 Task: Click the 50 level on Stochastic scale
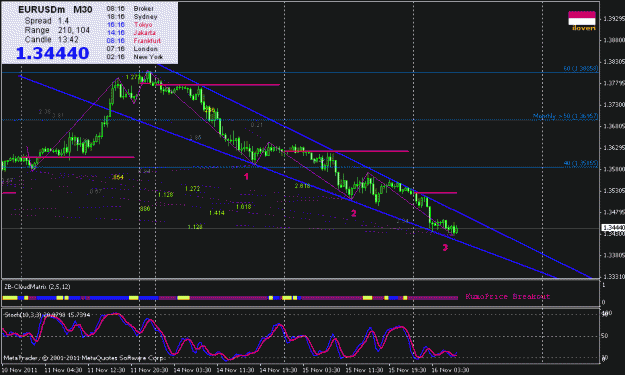click(605, 336)
